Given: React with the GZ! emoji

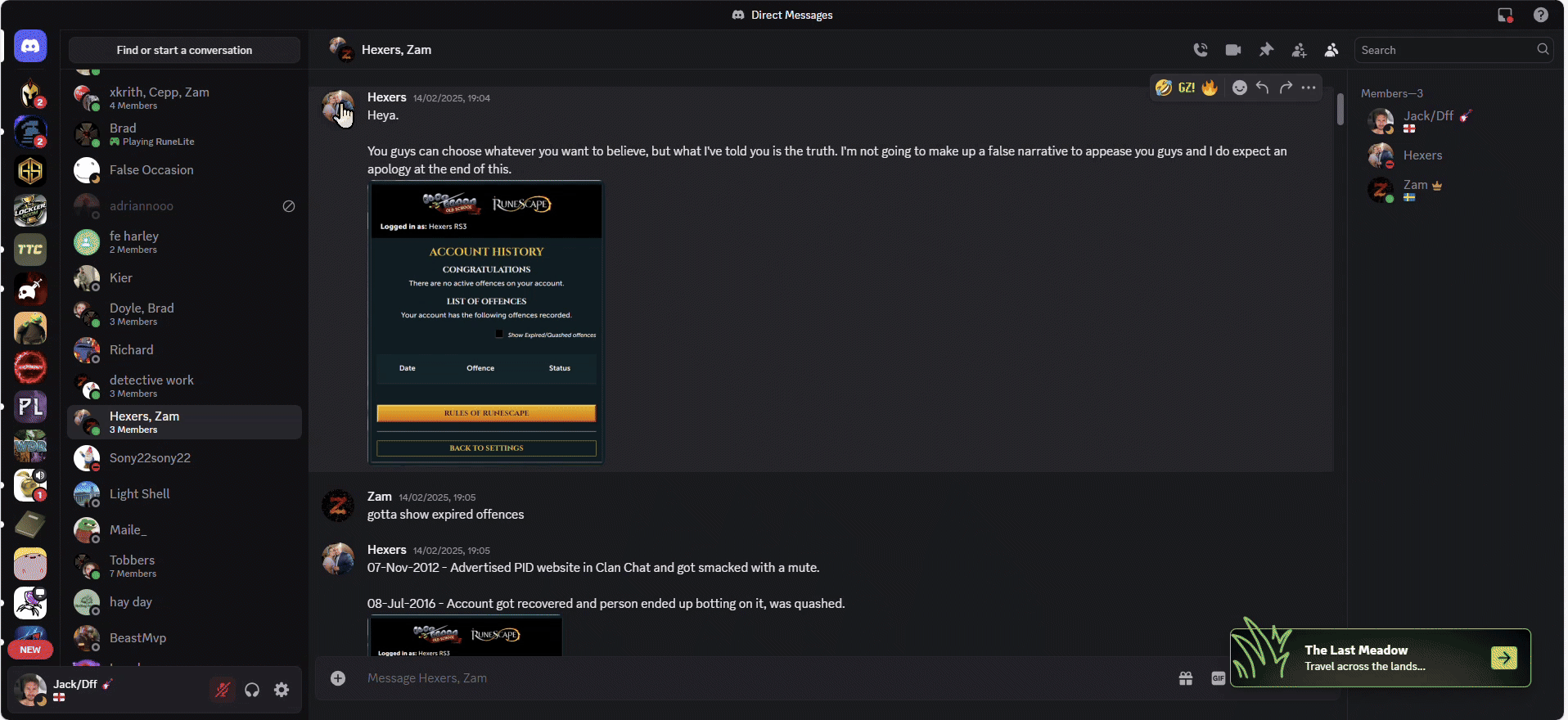Looking at the screenshot, I should tap(1187, 88).
